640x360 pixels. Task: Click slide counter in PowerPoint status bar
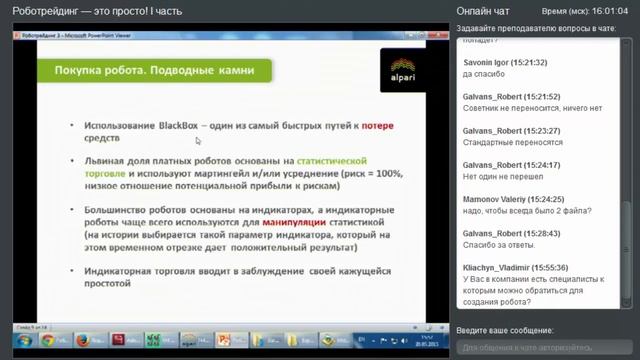point(32,327)
